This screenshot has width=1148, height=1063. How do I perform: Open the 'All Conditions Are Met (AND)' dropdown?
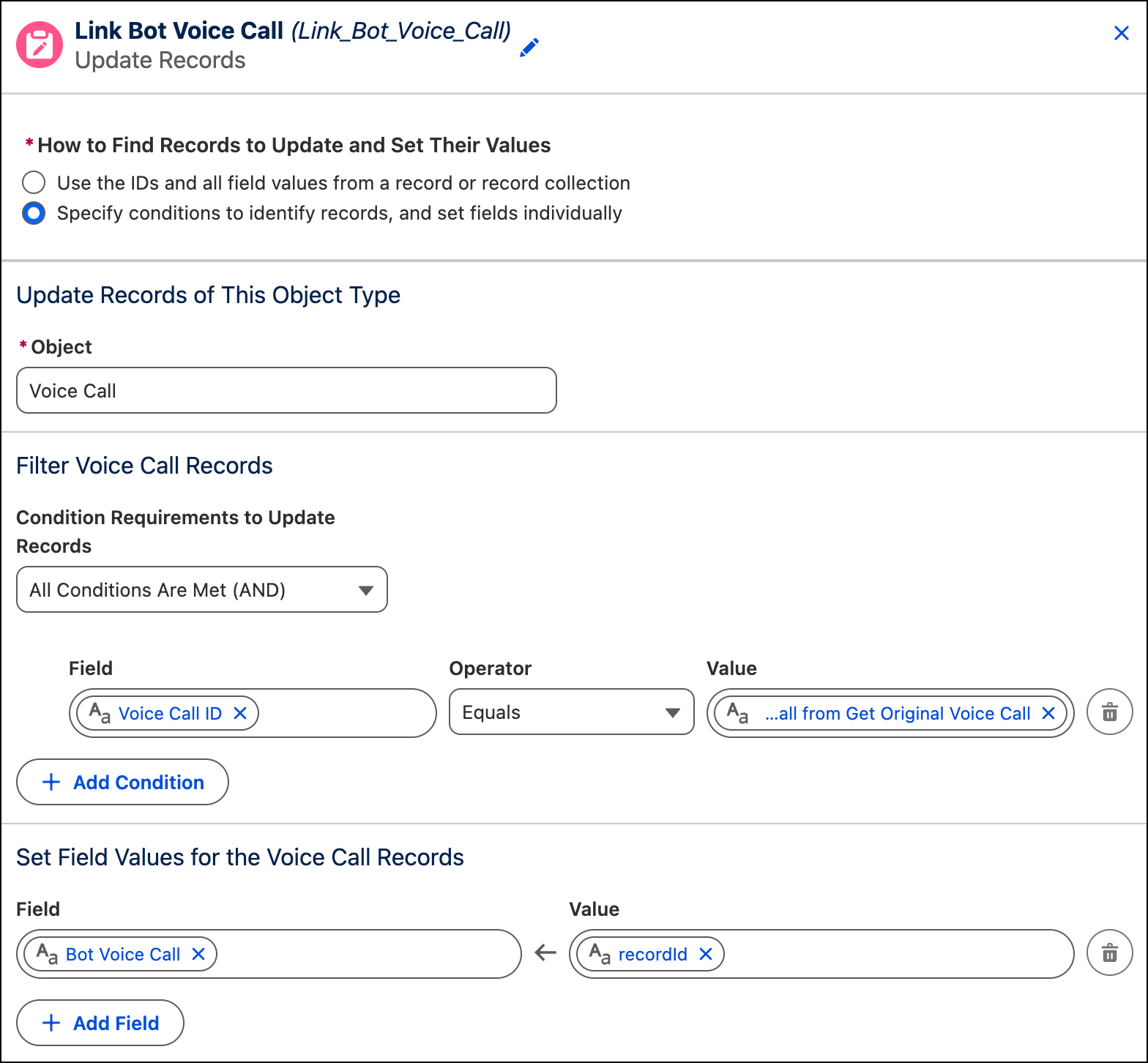201,589
